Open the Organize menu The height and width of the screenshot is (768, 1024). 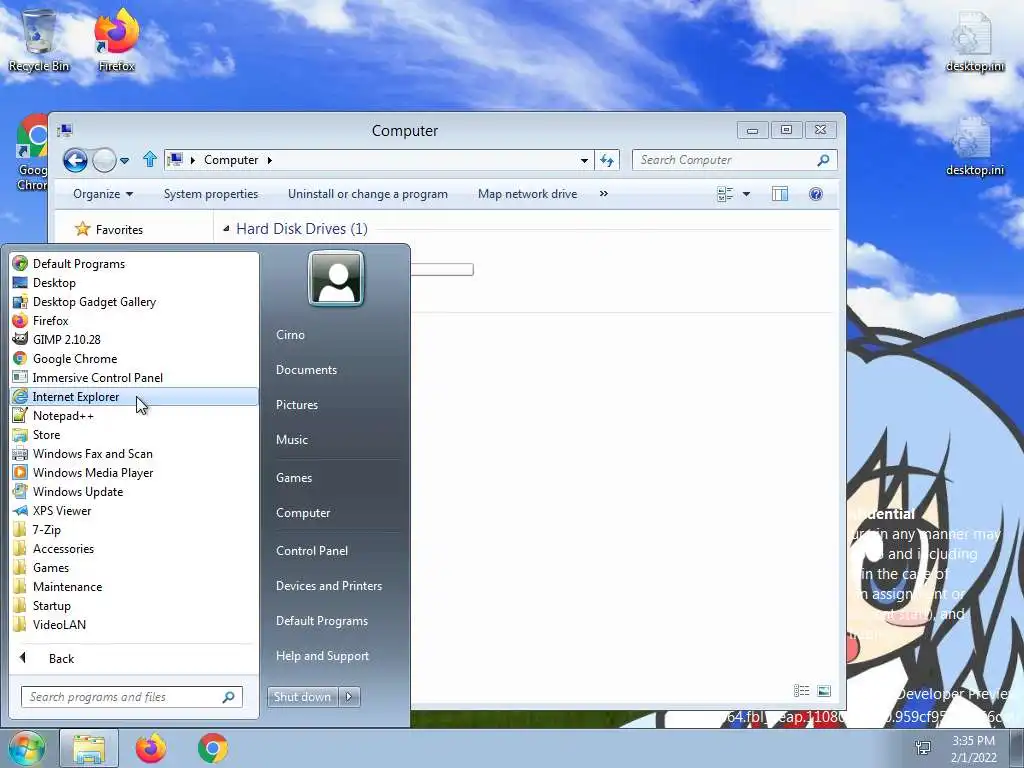103,194
